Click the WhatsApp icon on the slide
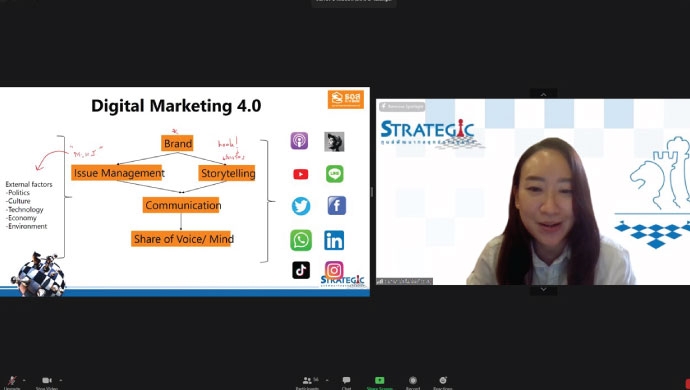 click(x=301, y=240)
